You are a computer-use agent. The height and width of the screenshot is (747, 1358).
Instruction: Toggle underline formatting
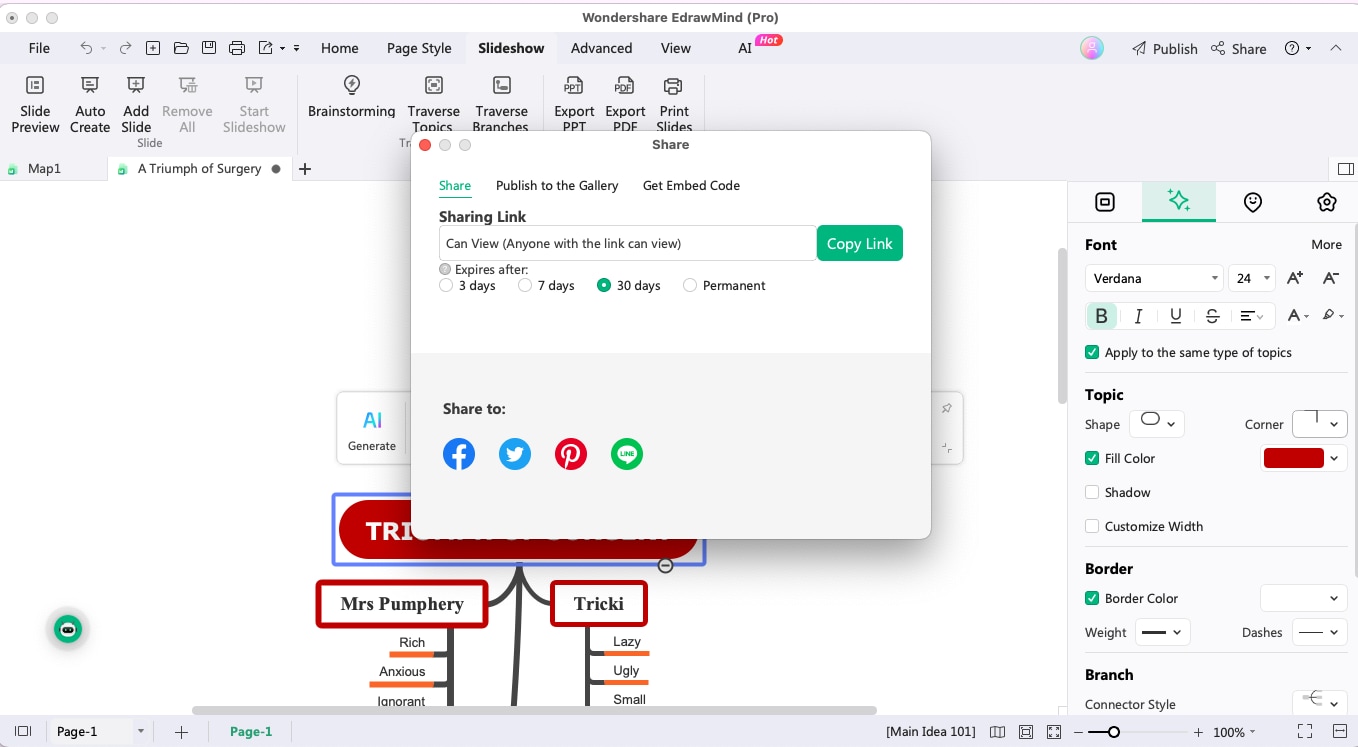click(x=1176, y=316)
